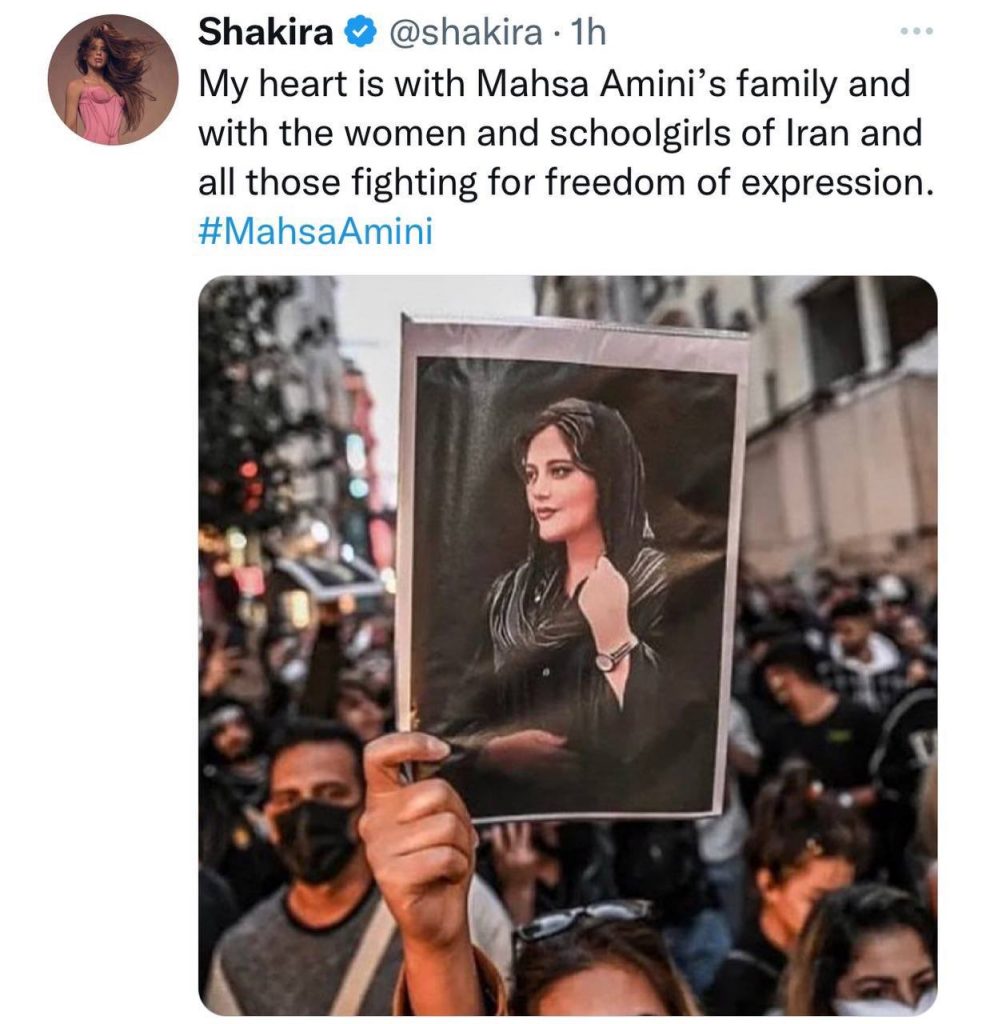Open the three-dot more options menu
The image size is (986, 1024).
[916, 31]
